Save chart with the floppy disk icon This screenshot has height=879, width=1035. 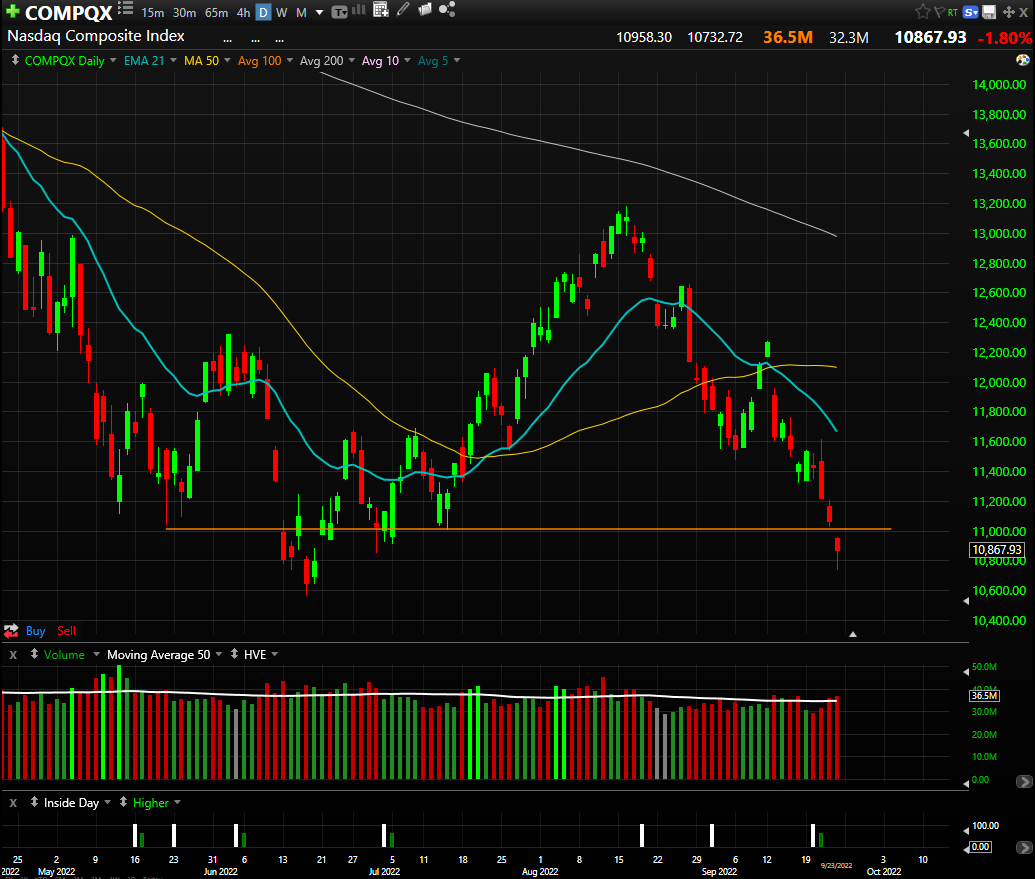tap(989, 12)
